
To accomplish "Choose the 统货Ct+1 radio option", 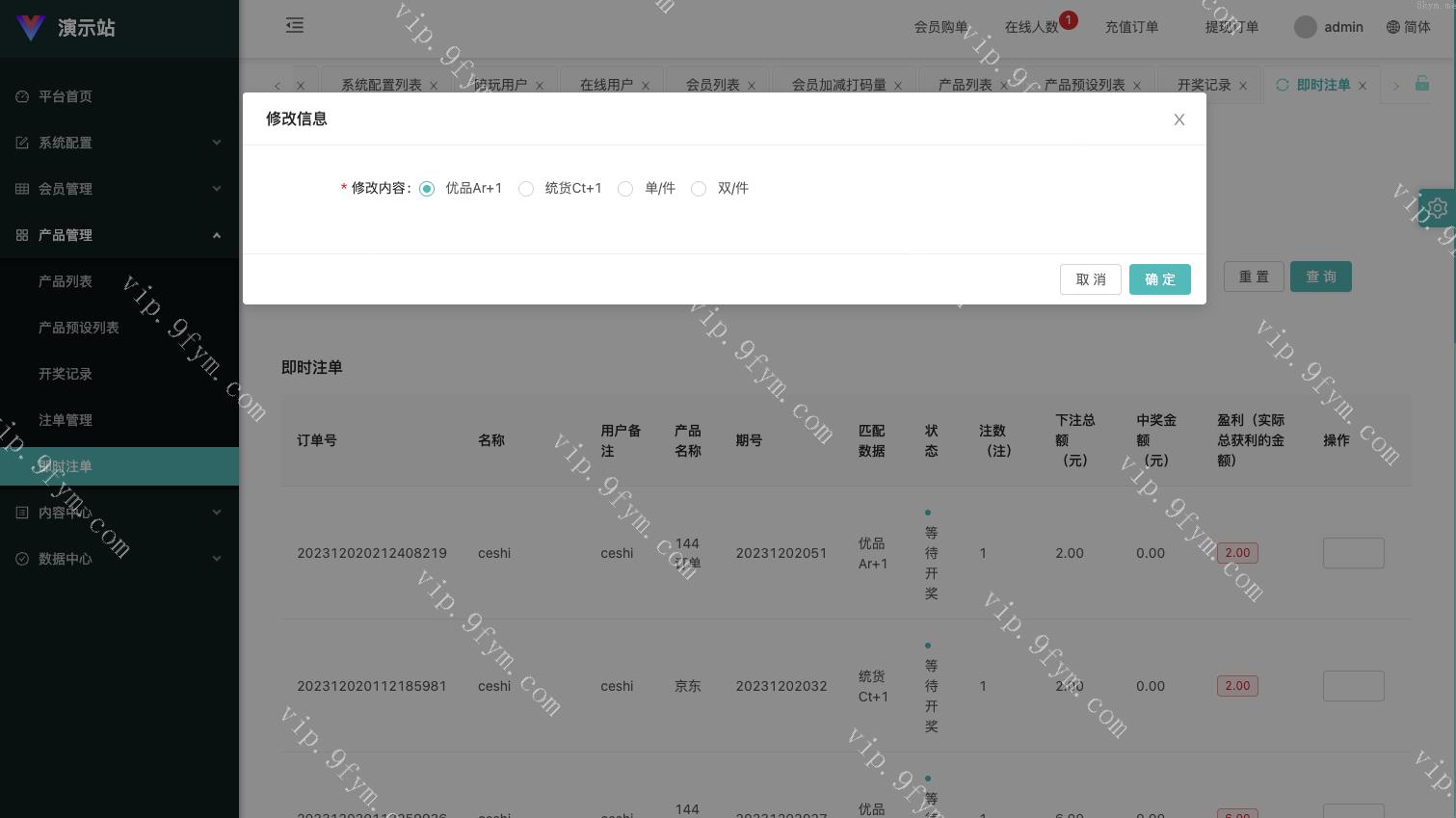I will tap(526, 189).
